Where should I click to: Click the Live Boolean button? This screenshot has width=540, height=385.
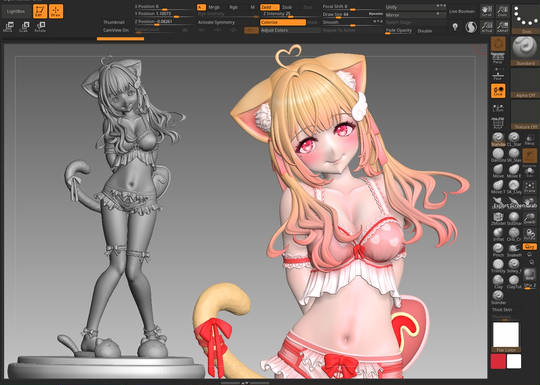coord(462,11)
